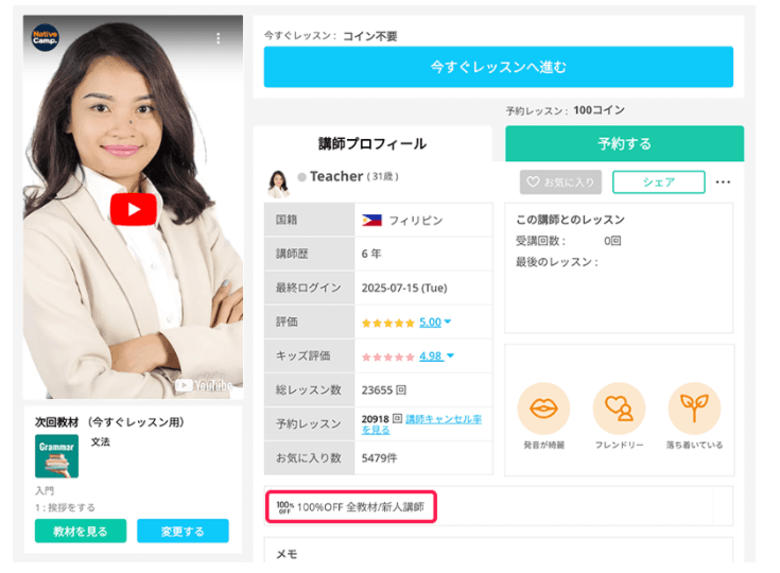Click the Philippines flag icon

coord(372,220)
